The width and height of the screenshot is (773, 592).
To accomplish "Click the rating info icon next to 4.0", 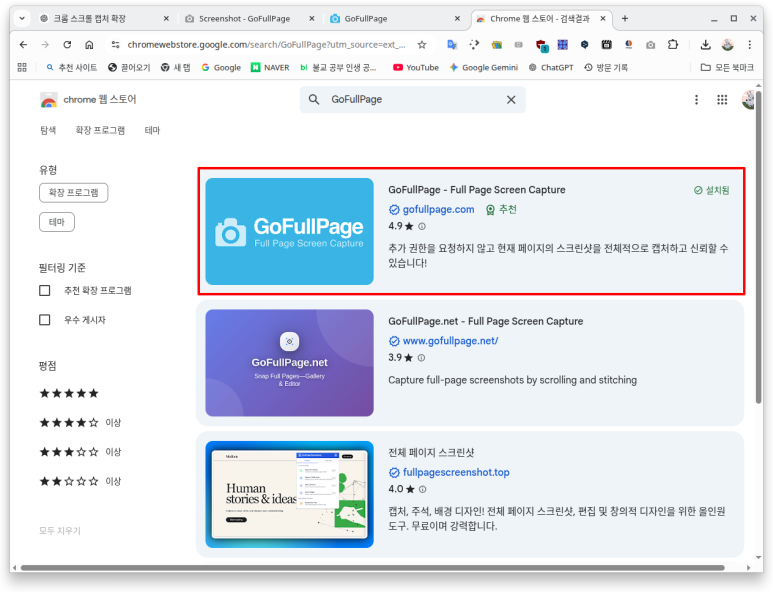I will pyautogui.click(x=422, y=489).
